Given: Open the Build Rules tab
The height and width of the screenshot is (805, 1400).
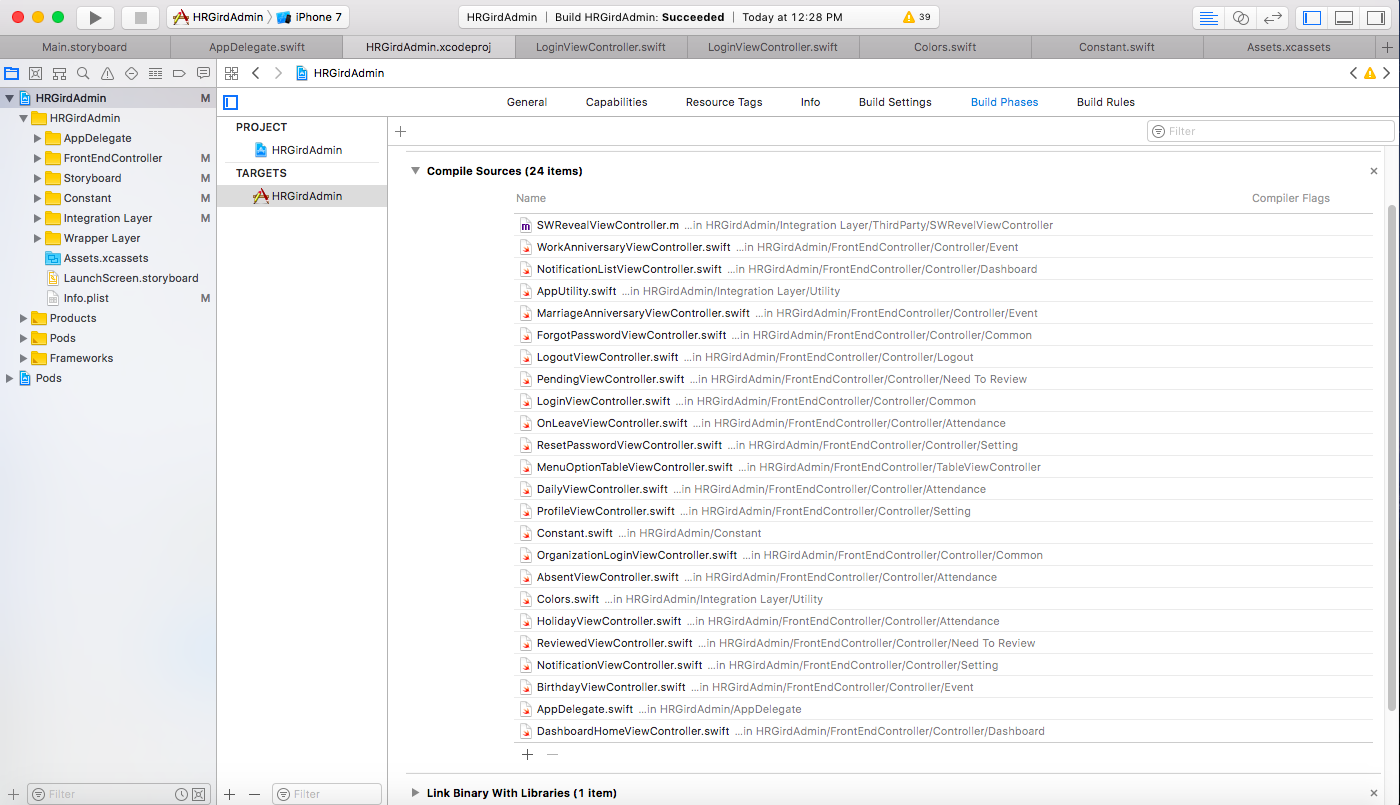Looking at the screenshot, I should pyautogui.click(x=1105, y=102).
